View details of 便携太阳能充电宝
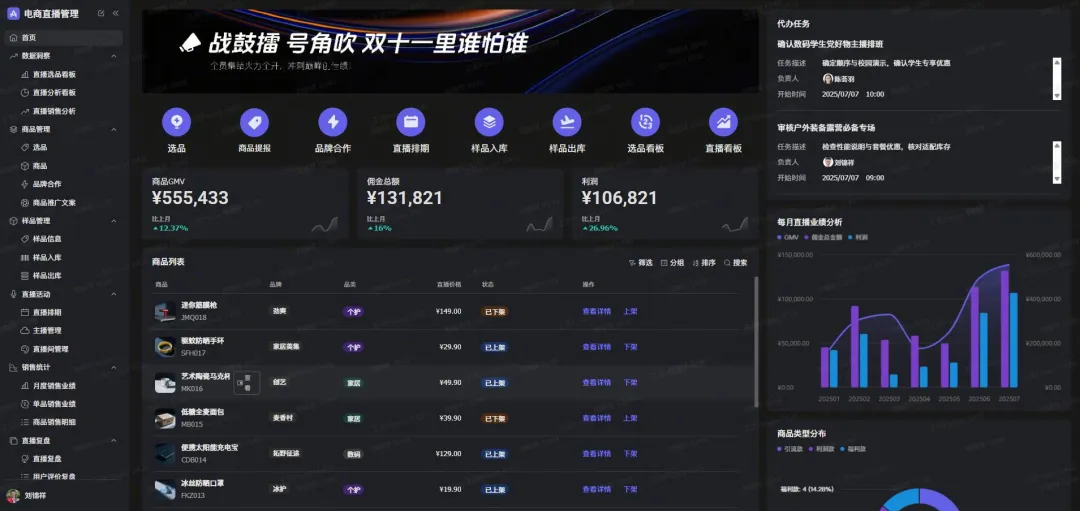The width and height of the screenshot is (1080, 511). coord(596,455)
